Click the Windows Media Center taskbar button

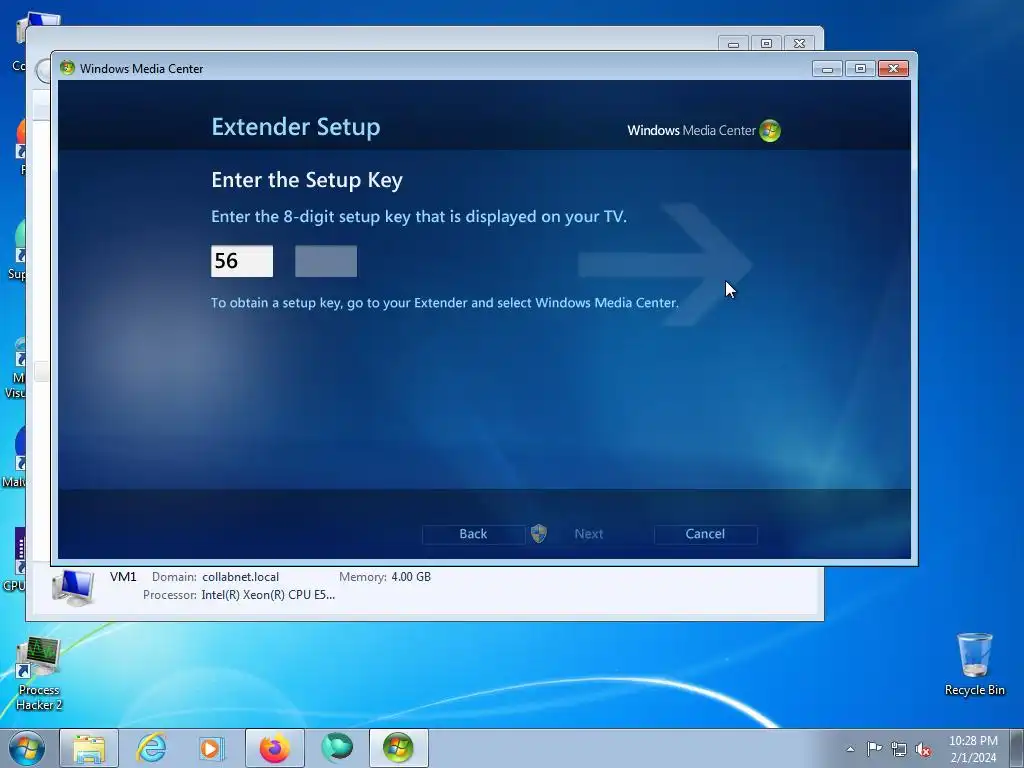pyautogui.click(x=398, y=748)
